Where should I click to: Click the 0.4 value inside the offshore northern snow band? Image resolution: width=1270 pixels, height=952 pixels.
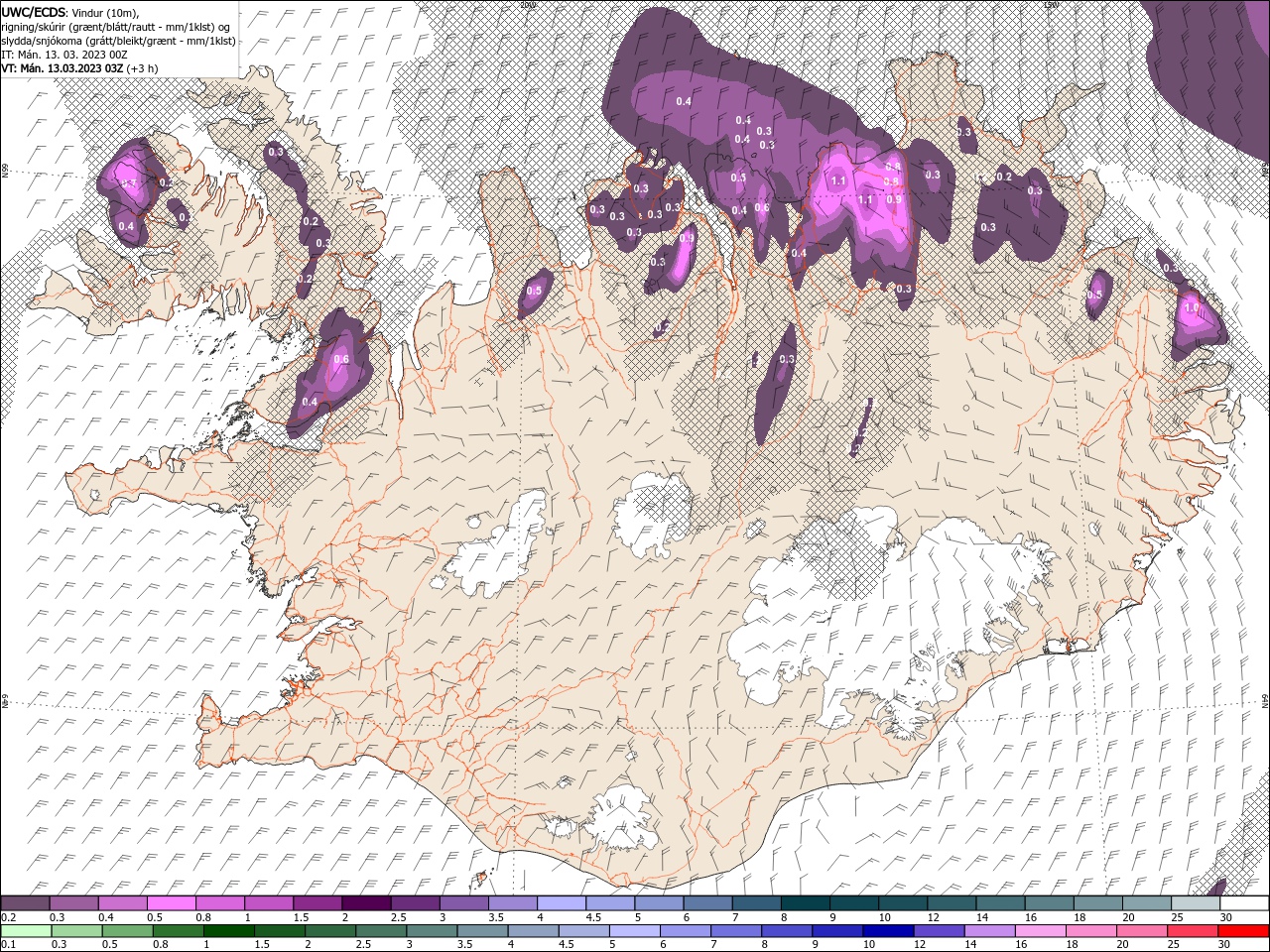click(x=684, y=101)
